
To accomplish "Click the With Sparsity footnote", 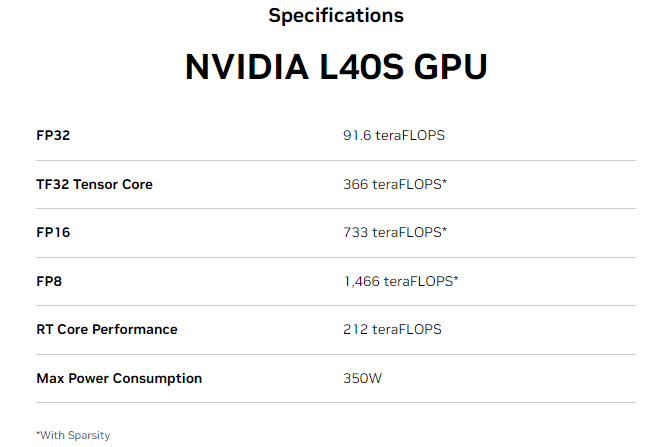I will point(73,435).
